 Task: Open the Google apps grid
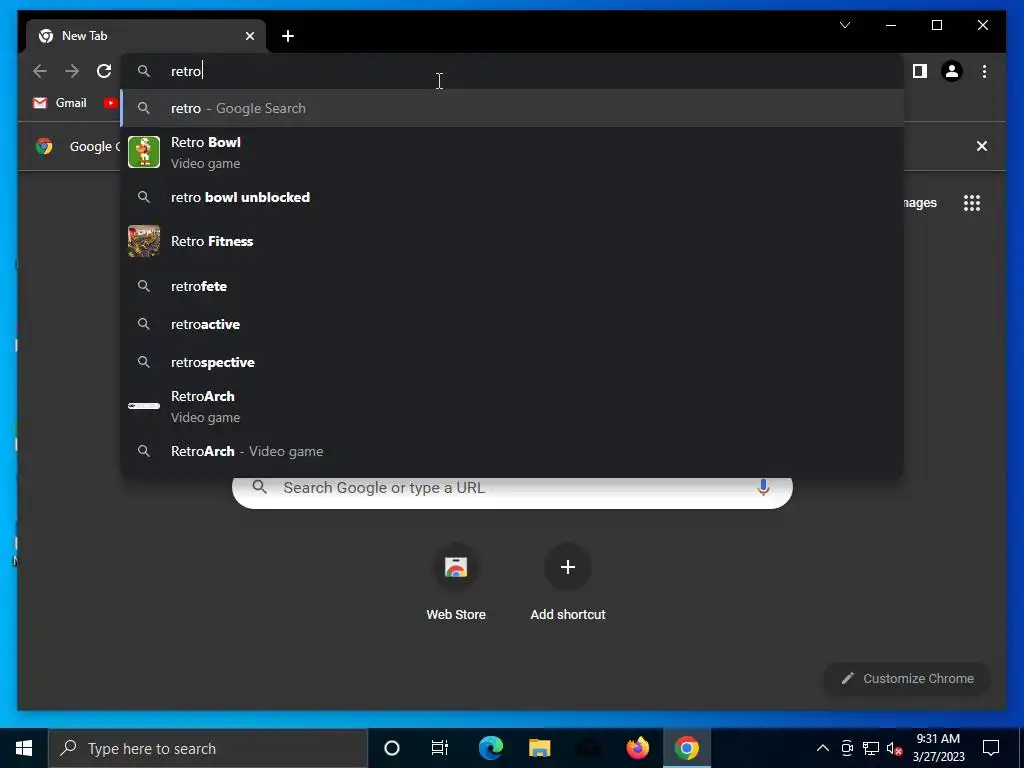972,203
